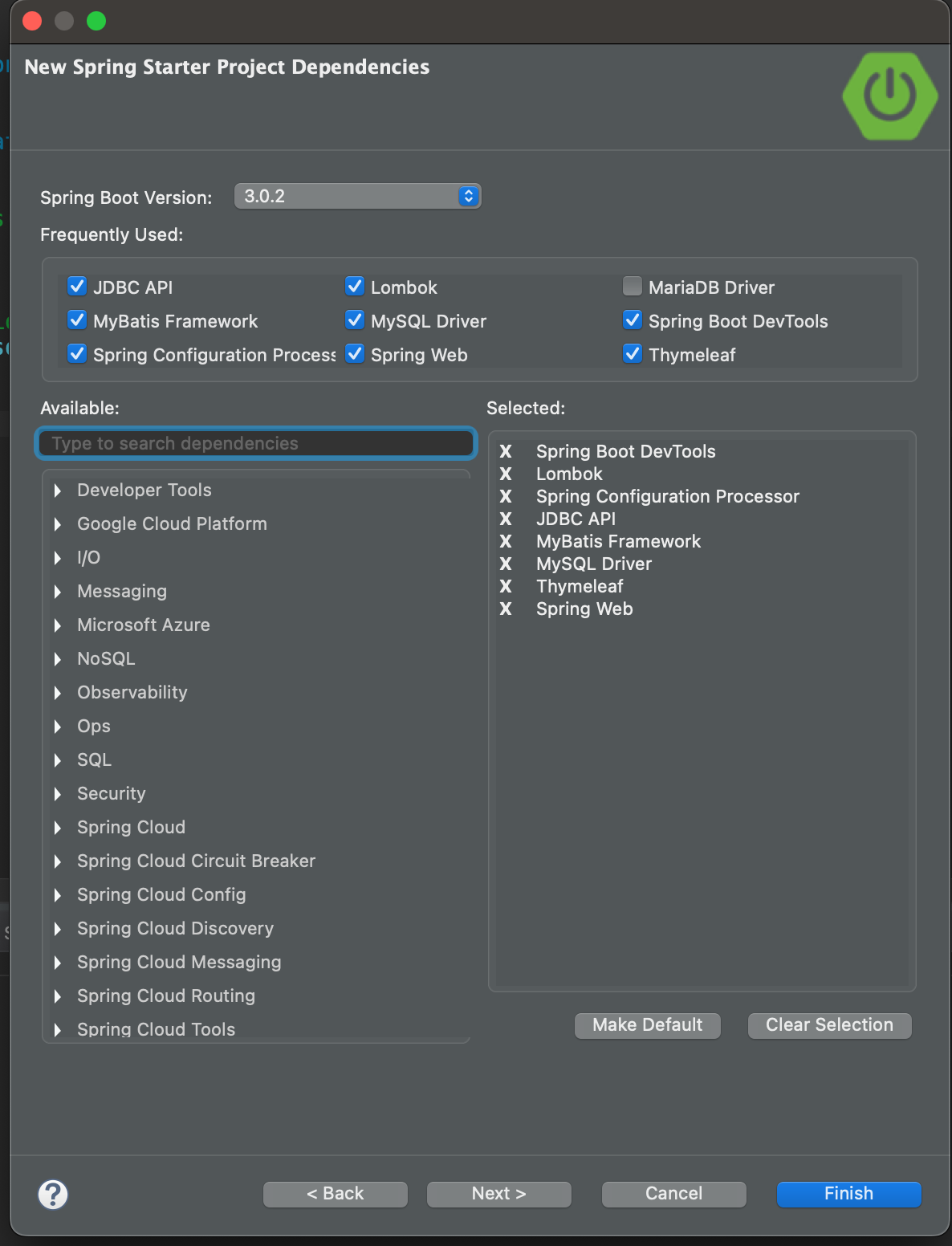Remove Spring Boot DevTools via its X icon
This screenshot has height=1246, width=952.
pos(506,452)
